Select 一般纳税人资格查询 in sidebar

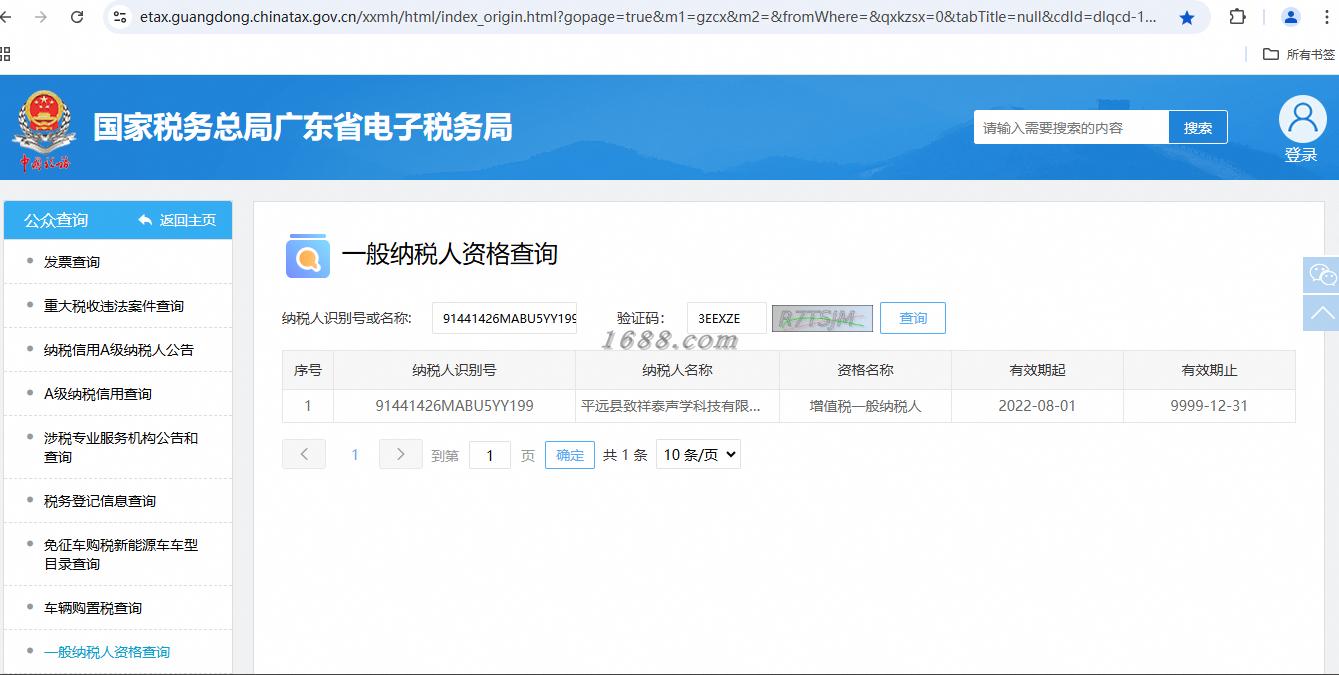pyautogui.click(x=107, y=652)
